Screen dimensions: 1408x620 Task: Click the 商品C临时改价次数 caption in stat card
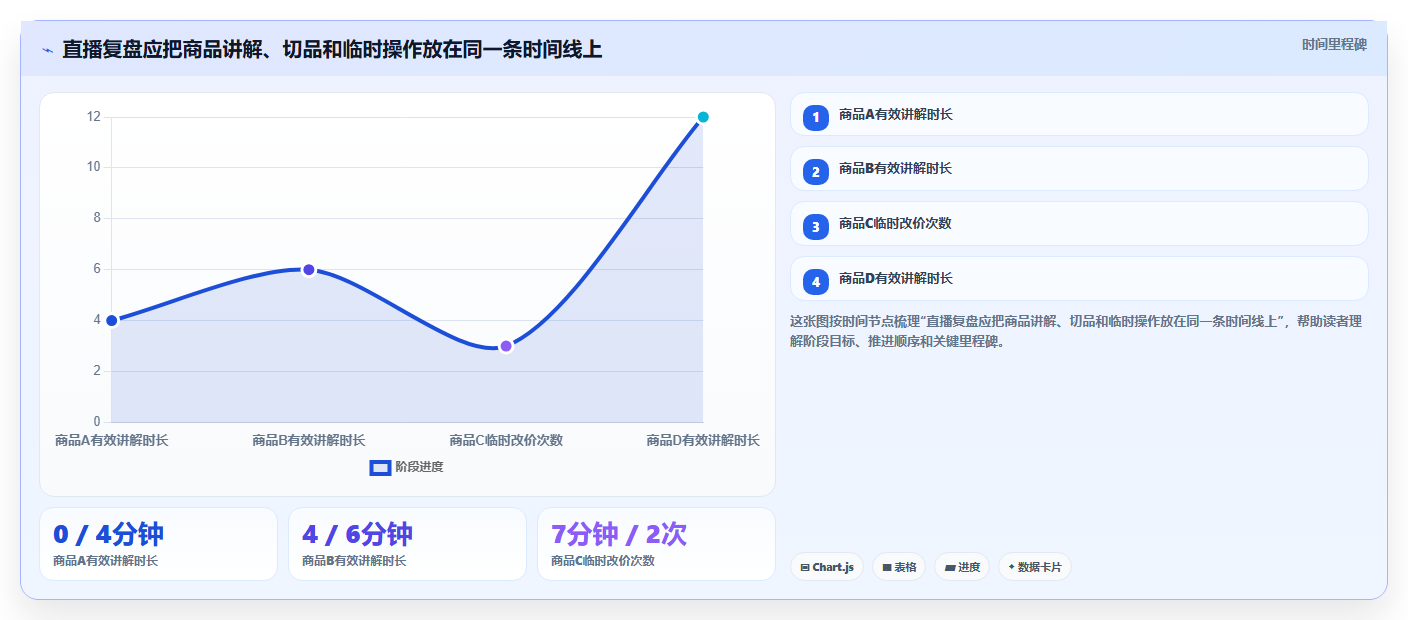(x=603, y=561)
